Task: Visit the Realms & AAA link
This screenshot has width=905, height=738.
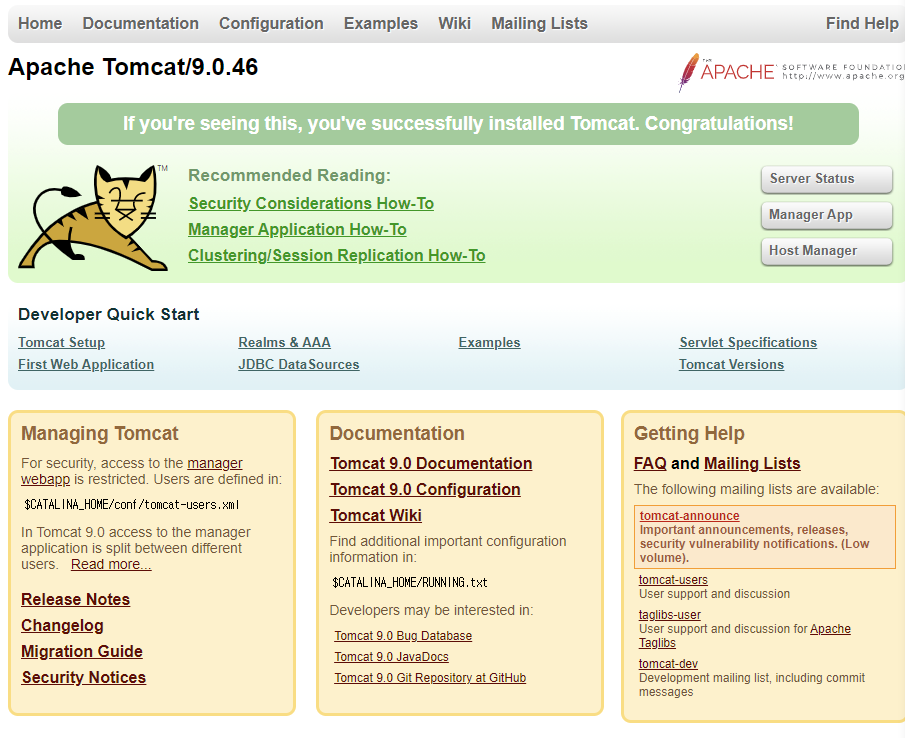Action: pyautogui.click(x=285, y=342)
